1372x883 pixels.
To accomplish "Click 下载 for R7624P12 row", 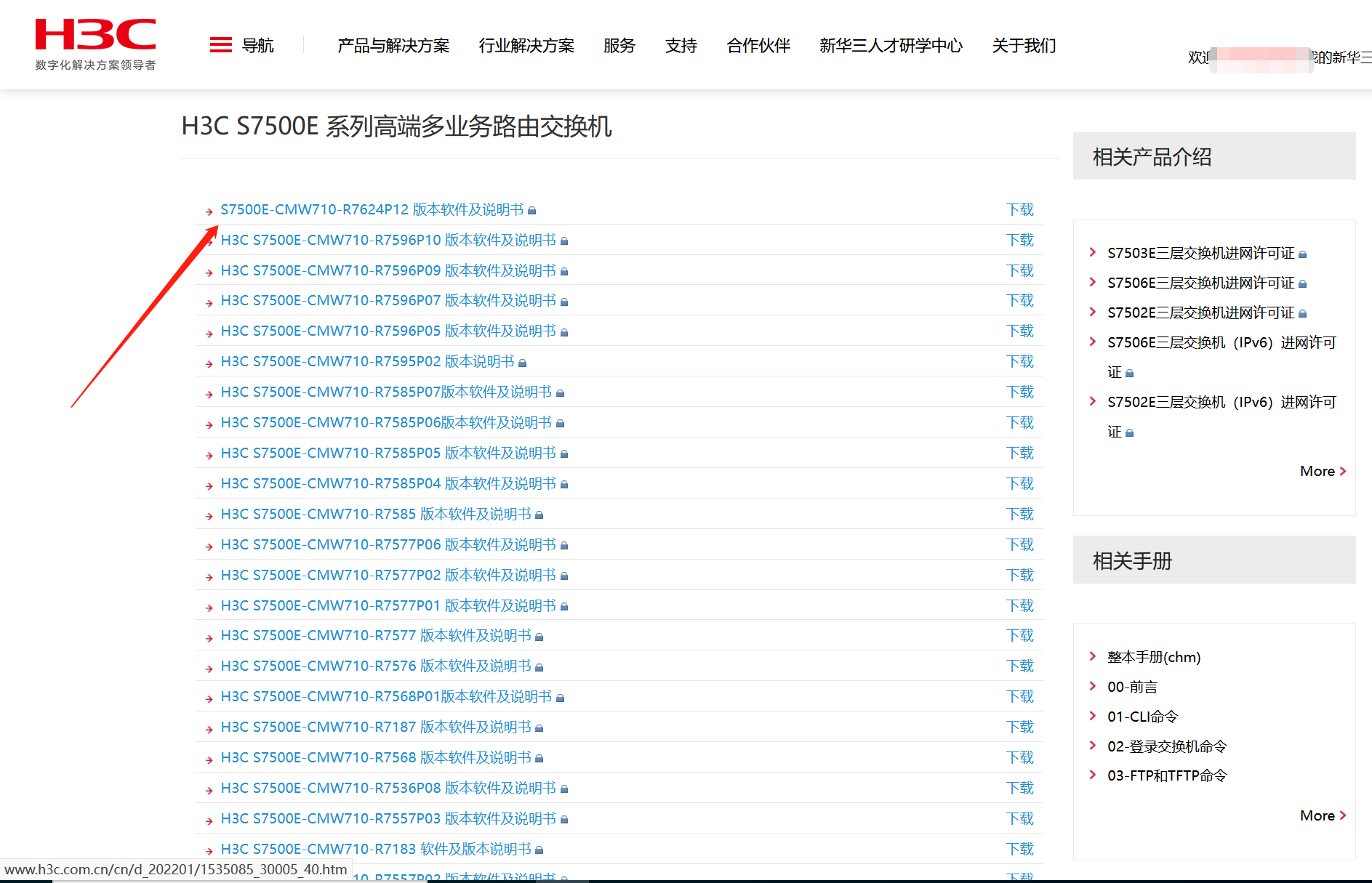I will (x=1020, y=210).
